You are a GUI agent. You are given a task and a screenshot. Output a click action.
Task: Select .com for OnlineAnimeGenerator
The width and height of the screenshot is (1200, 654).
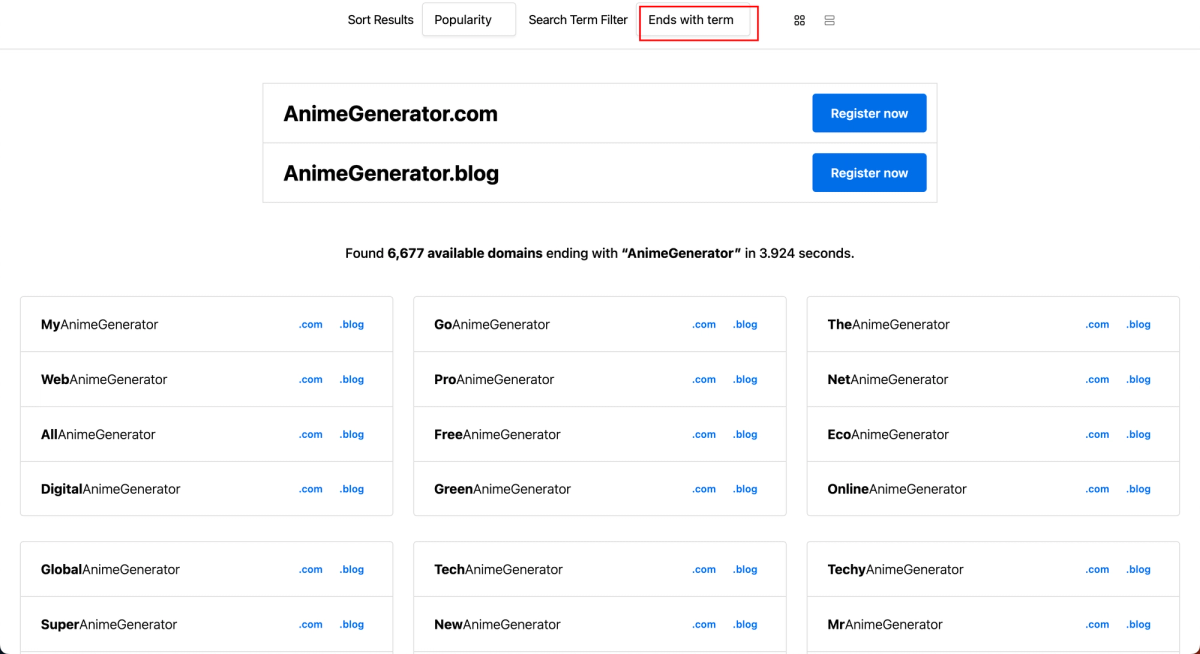click(x=1098, y=490)
